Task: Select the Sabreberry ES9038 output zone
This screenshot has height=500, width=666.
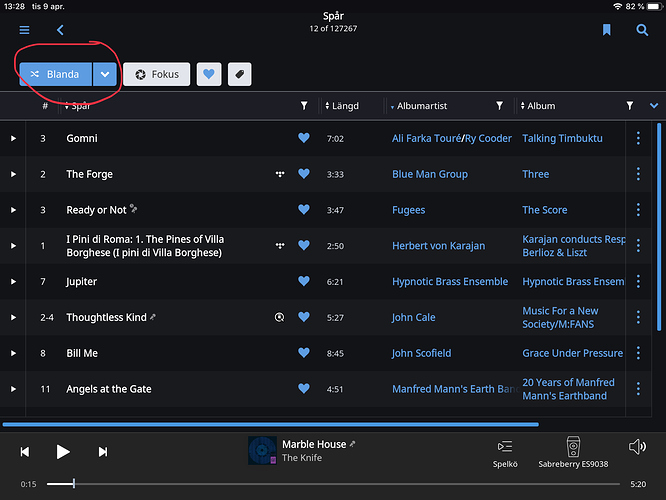Action: tap(573, 452)
